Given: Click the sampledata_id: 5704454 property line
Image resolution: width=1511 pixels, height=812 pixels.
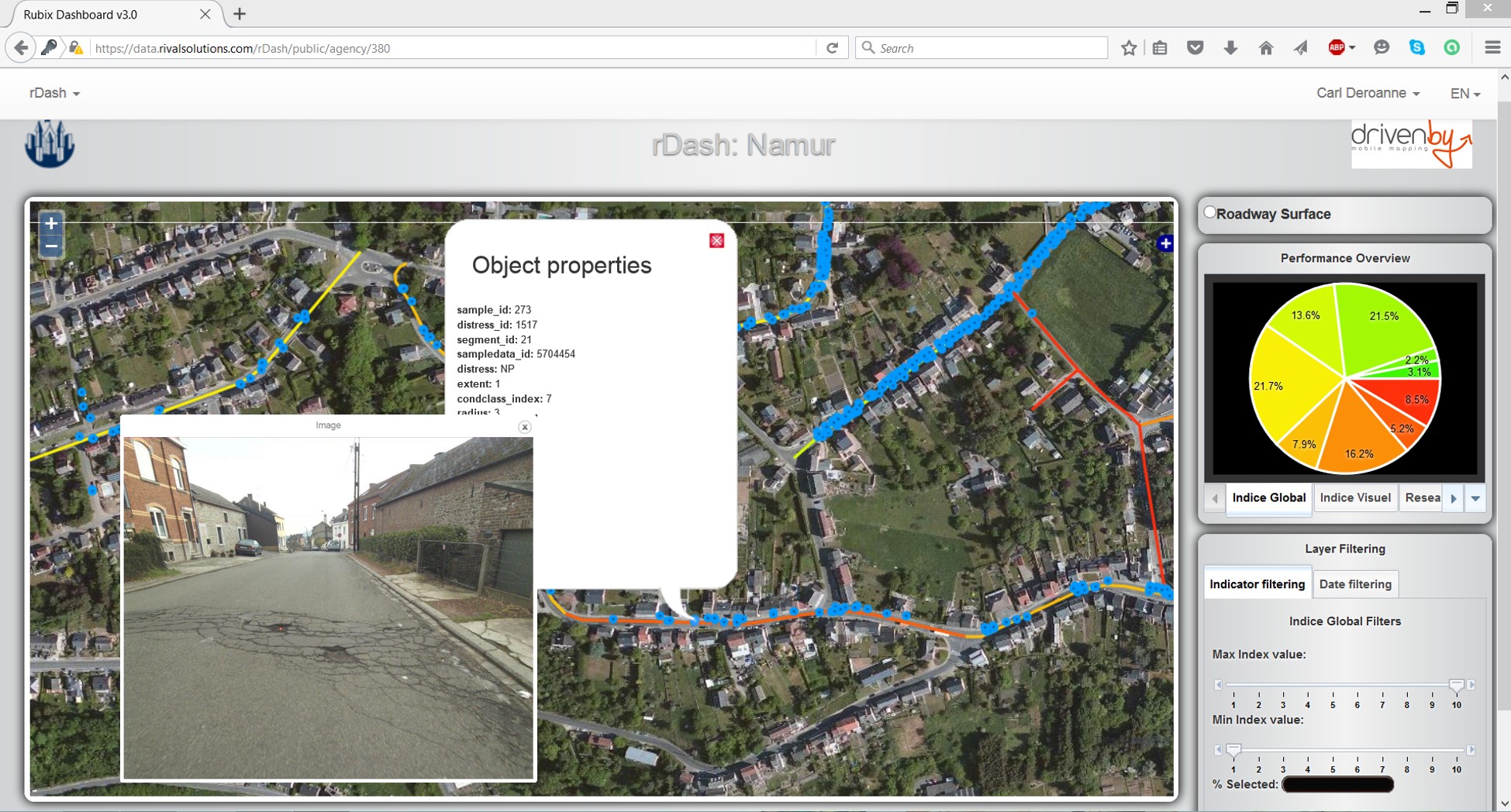Looking at the screenshot, I should 516,354.
